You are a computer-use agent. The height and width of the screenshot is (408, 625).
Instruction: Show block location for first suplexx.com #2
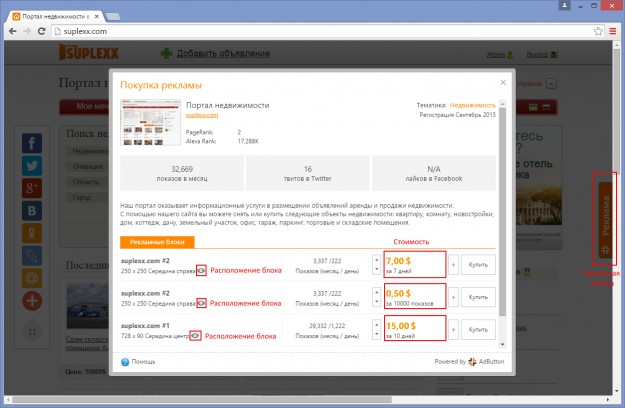[x=202, y=270]
